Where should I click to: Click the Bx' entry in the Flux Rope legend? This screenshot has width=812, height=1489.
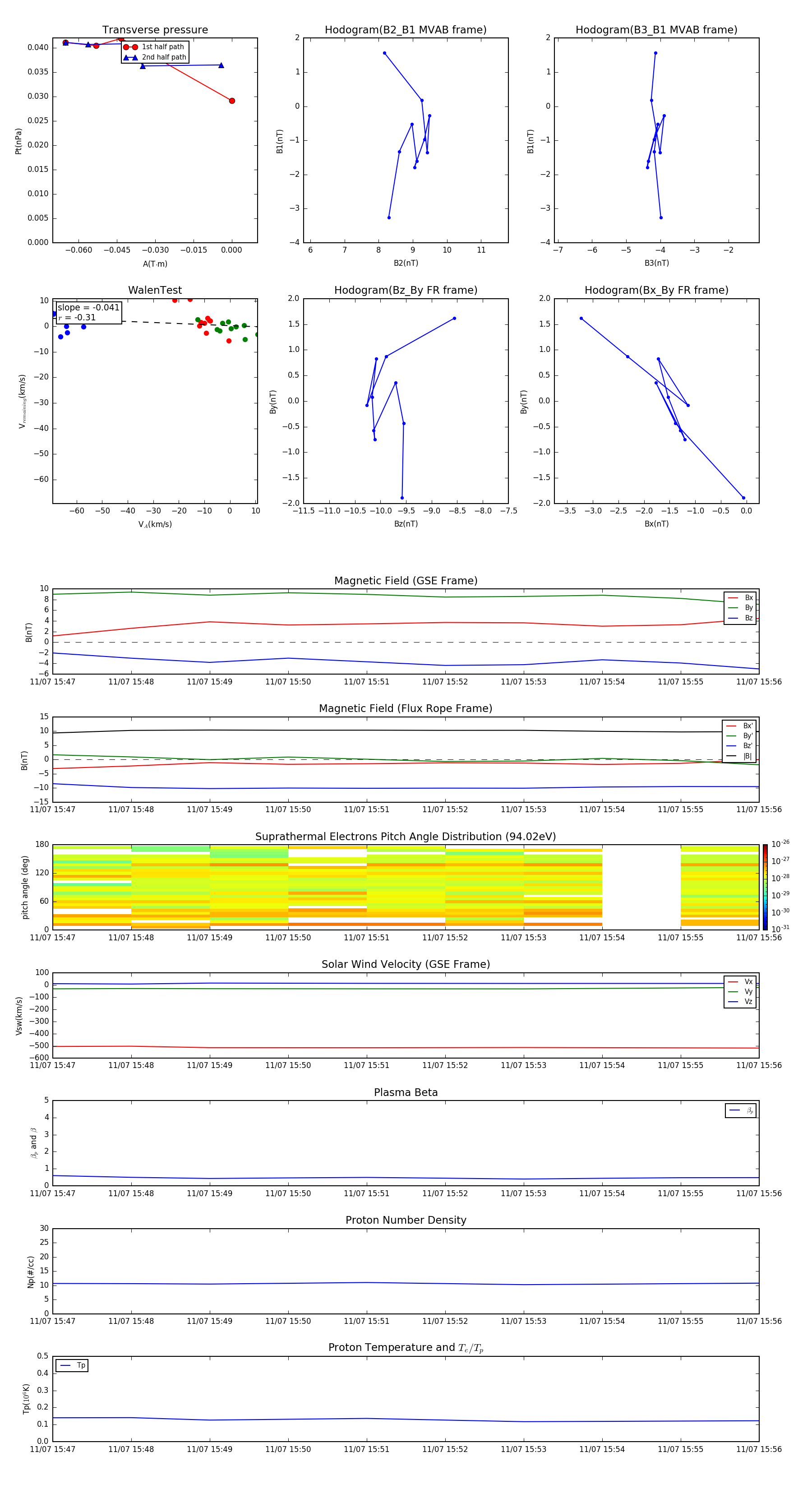click(740, 726)
